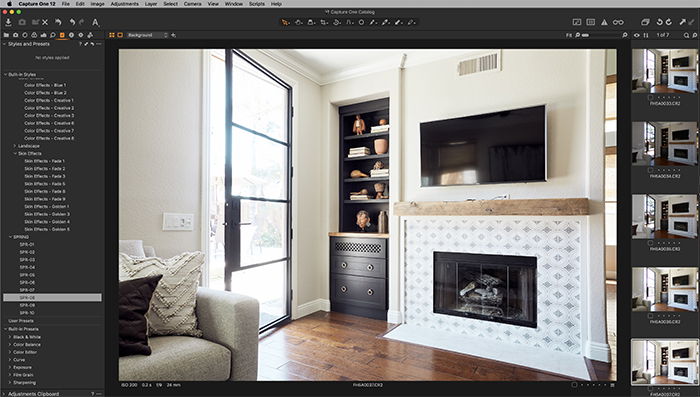Select thumbnail FH6A0036.CR2 in browser
Viewport: 700px width, 397px height.
click(664, 289)
